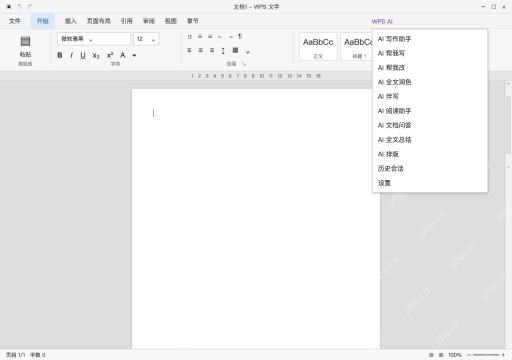The height and width of the screenshot is (360, 512).
Task: Switch to the 视图 tab
Action: [171, 21]
